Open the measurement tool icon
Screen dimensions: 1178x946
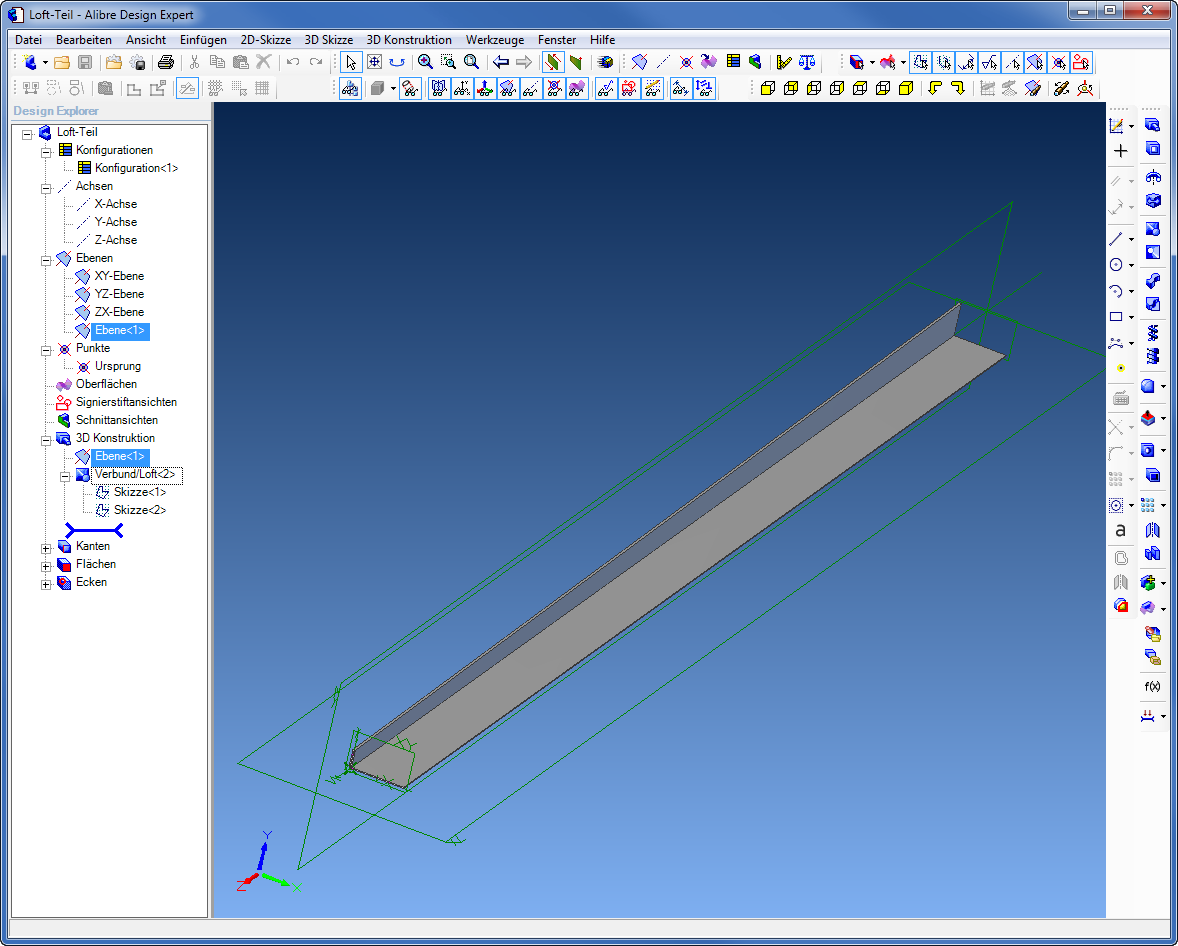pyautogui.click(x=784, y=62)
